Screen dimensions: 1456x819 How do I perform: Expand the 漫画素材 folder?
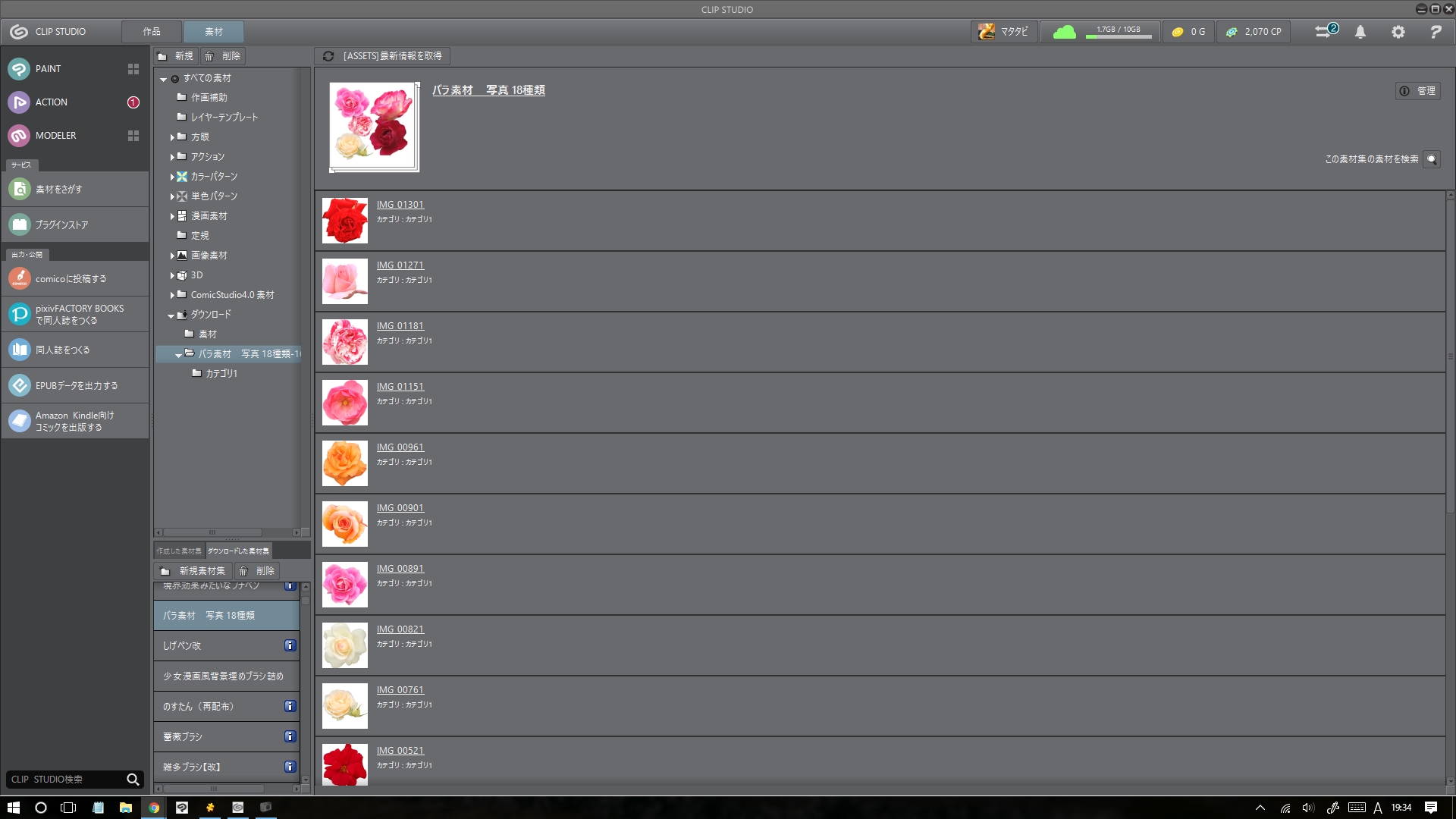pos(172,216)
